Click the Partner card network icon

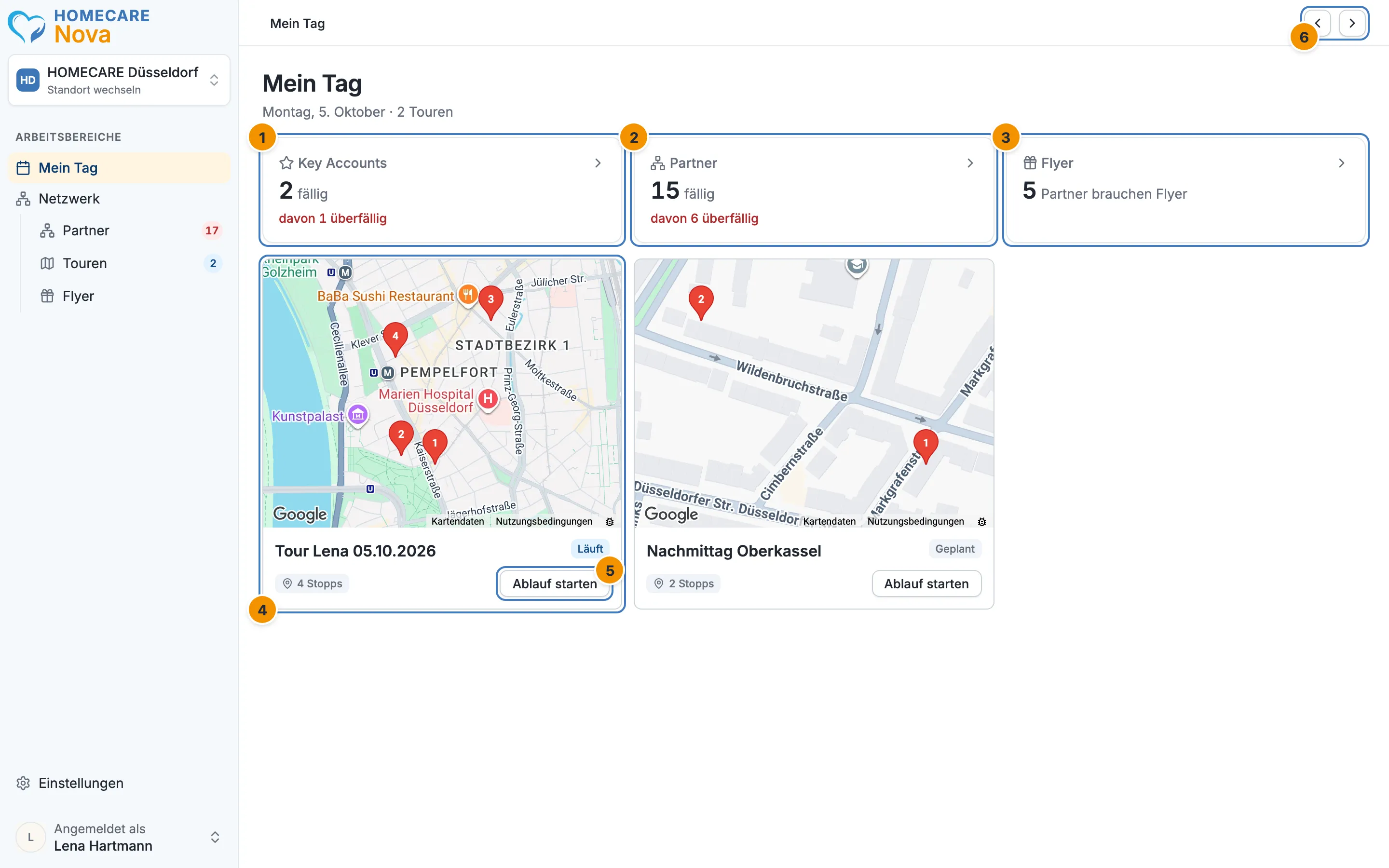point(657,163)
